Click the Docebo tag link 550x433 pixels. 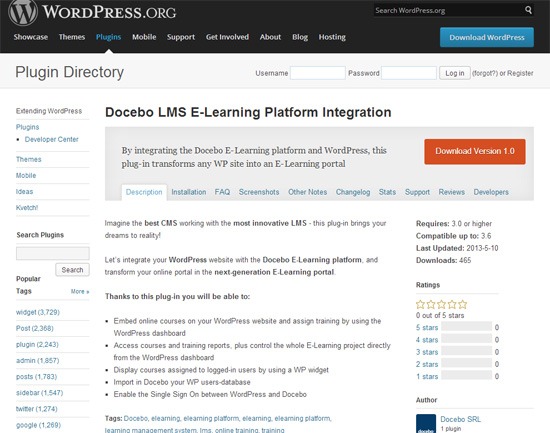(136, 419)
